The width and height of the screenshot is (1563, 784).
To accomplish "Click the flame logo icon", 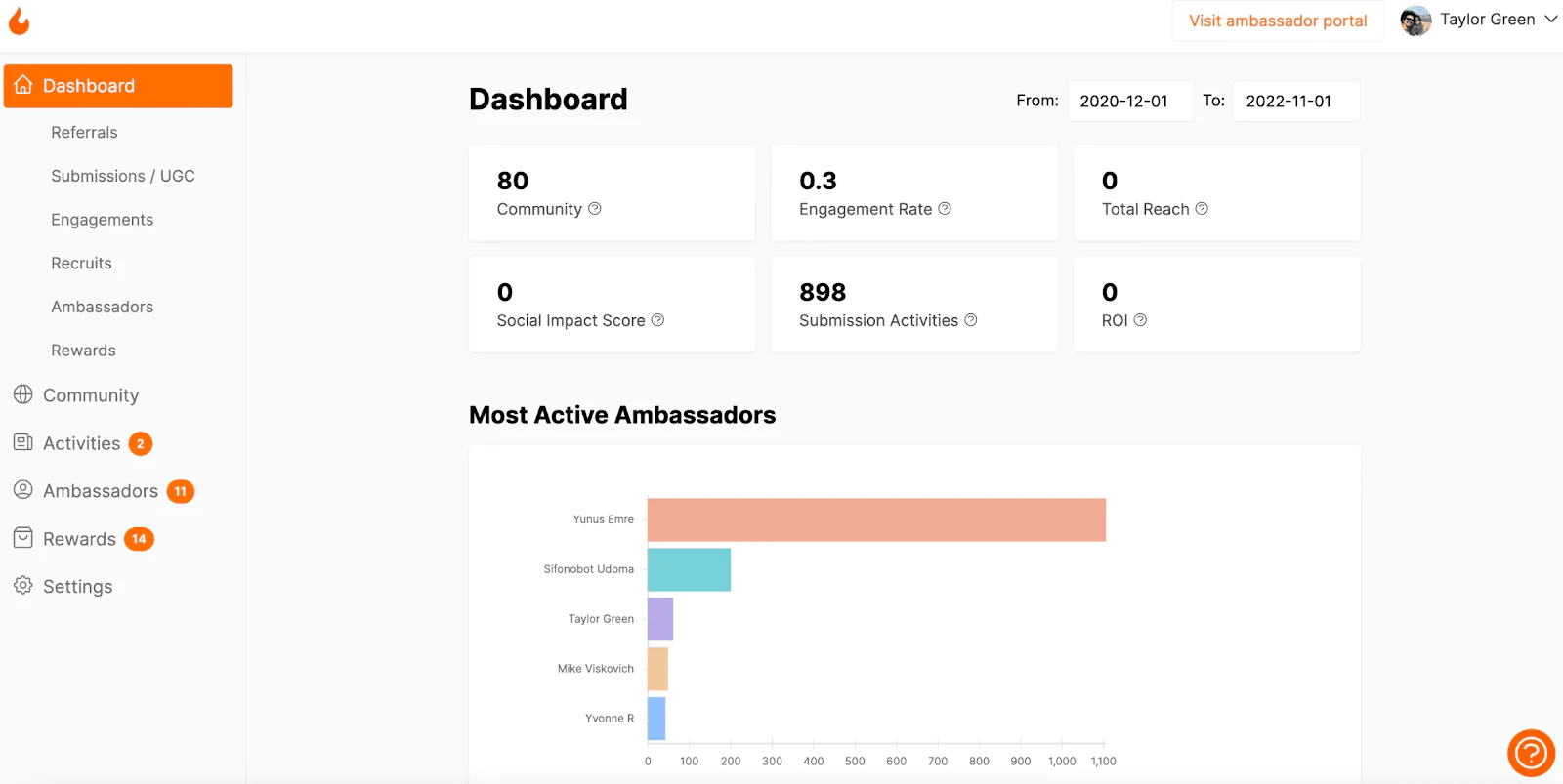I will point(20,21).
